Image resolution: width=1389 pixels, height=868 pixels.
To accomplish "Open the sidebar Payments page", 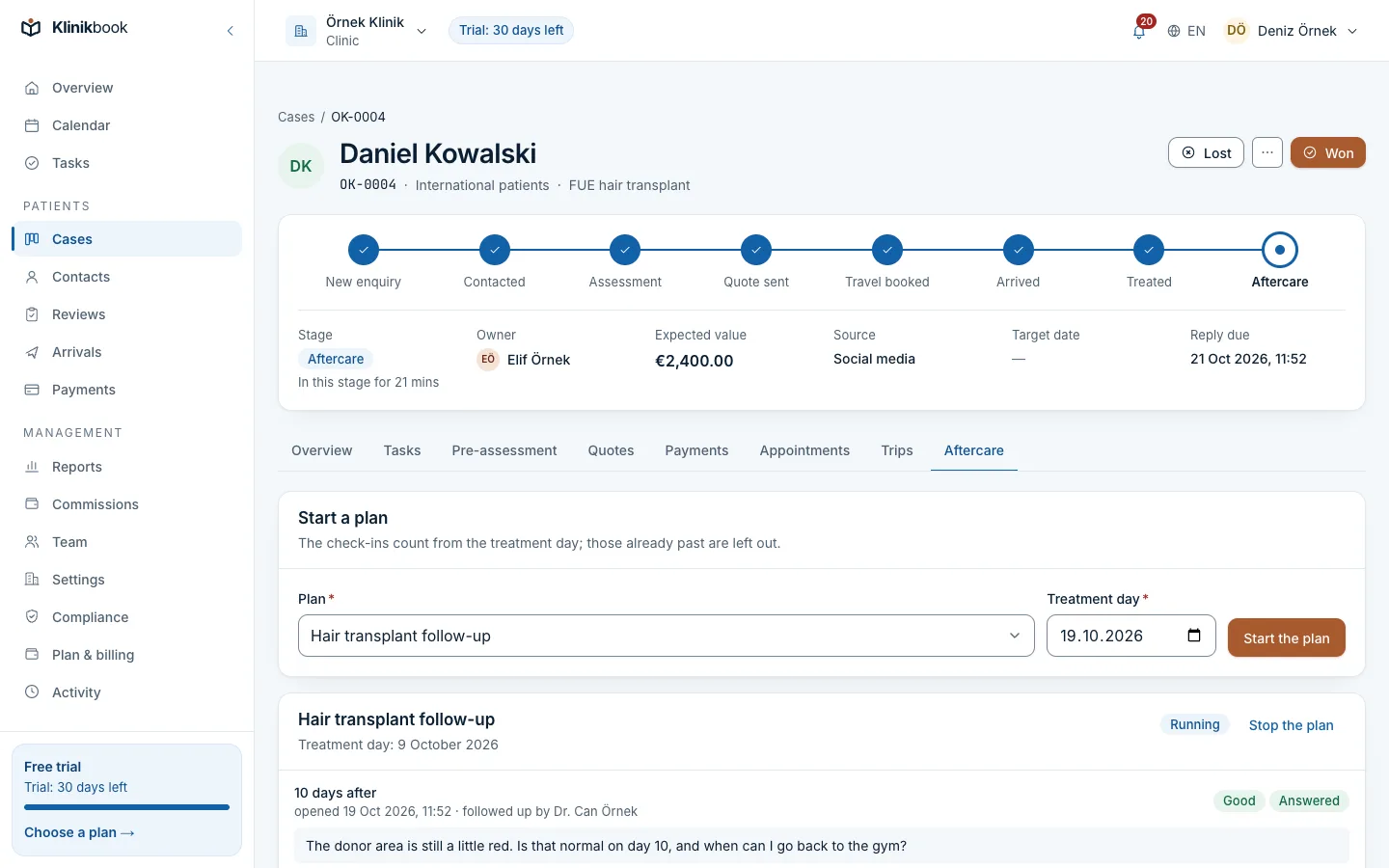I will click(x=126, y=390).
